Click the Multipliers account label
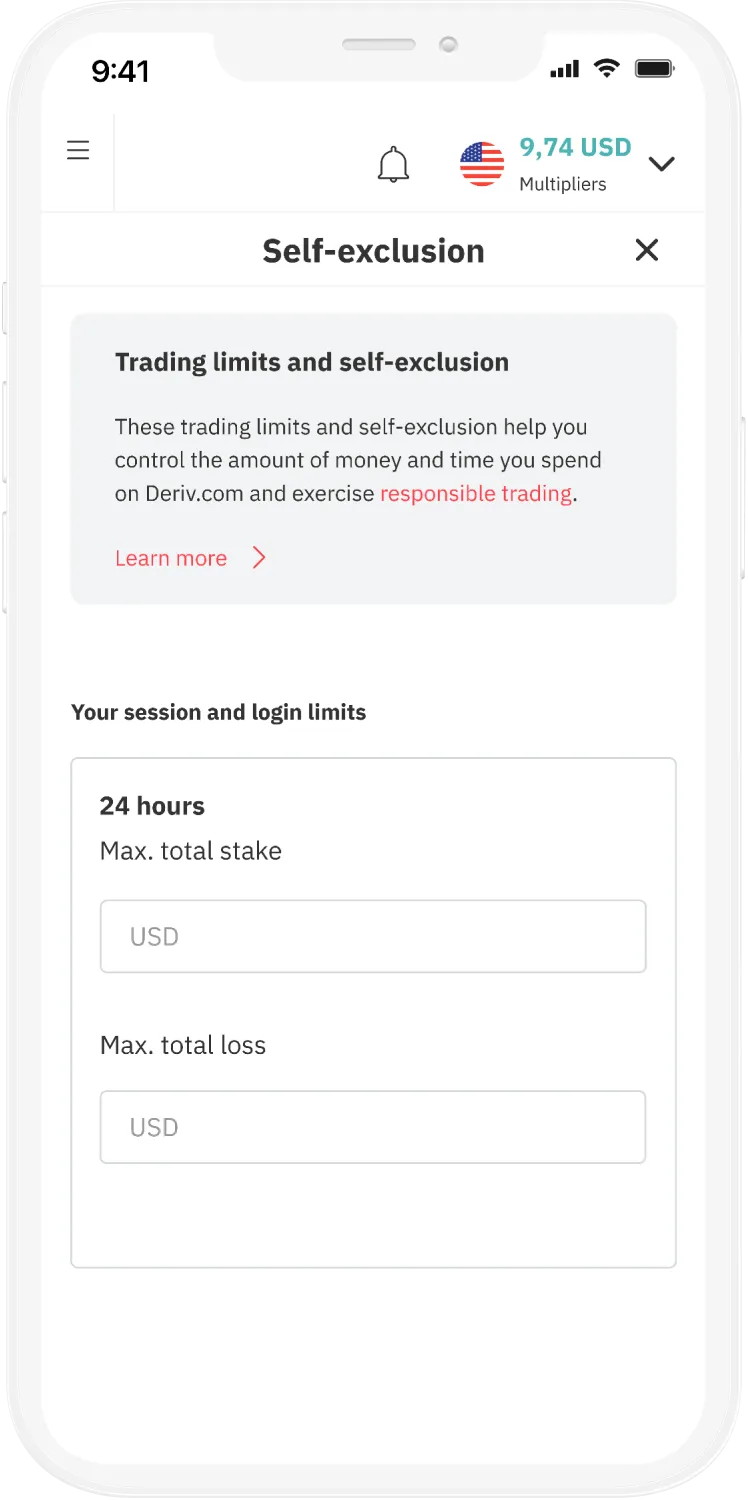This screenshot has width=748, height=1500. [563, 184]
